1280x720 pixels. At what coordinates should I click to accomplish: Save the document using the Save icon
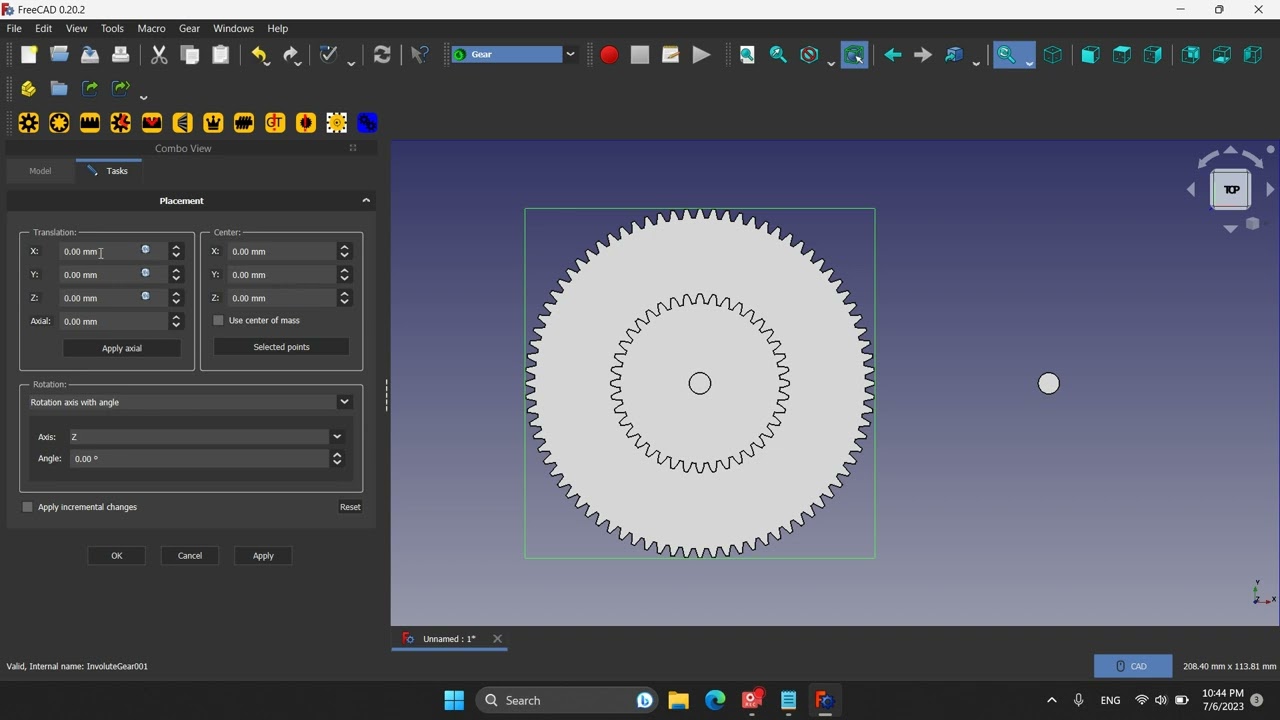coord(90,55)
